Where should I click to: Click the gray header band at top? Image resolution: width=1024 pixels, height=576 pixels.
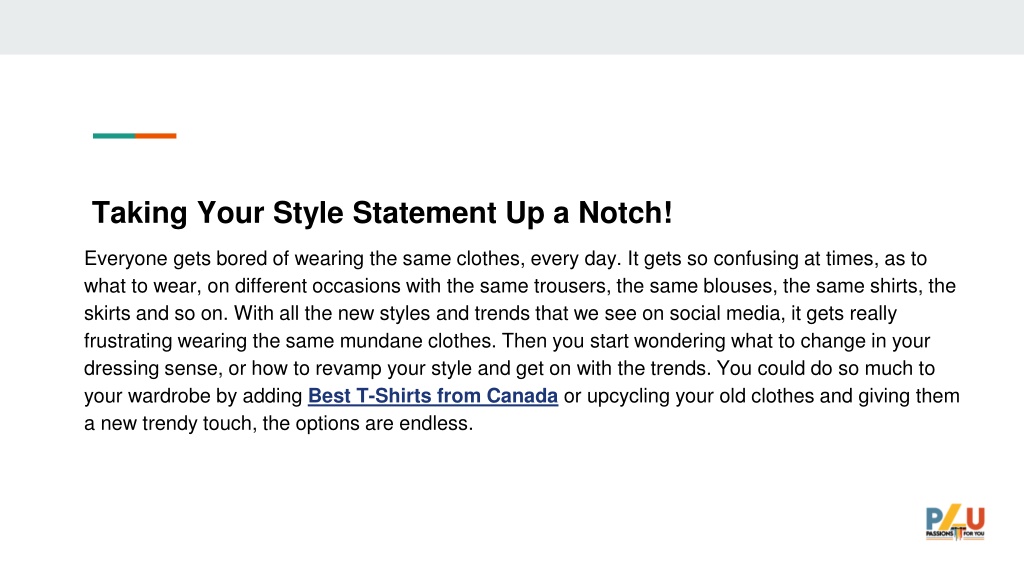tap(512, 27)
